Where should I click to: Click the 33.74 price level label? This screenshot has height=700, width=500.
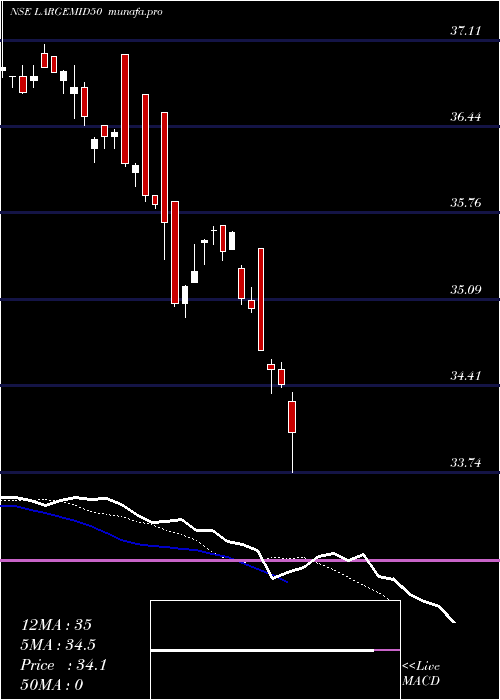click(465, 462)
